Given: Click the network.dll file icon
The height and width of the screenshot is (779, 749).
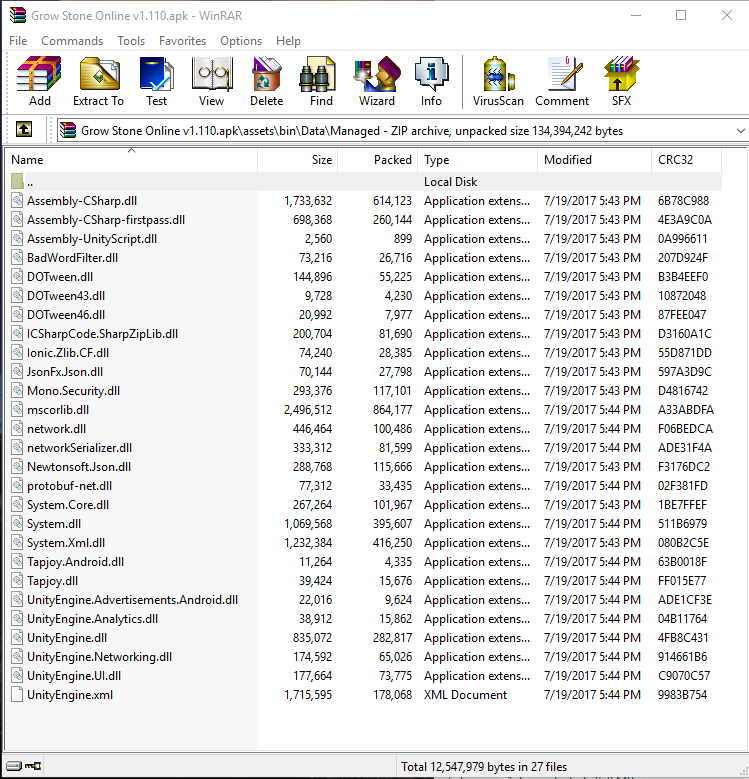Looking at the screenshot, I should tap(17, 428).
